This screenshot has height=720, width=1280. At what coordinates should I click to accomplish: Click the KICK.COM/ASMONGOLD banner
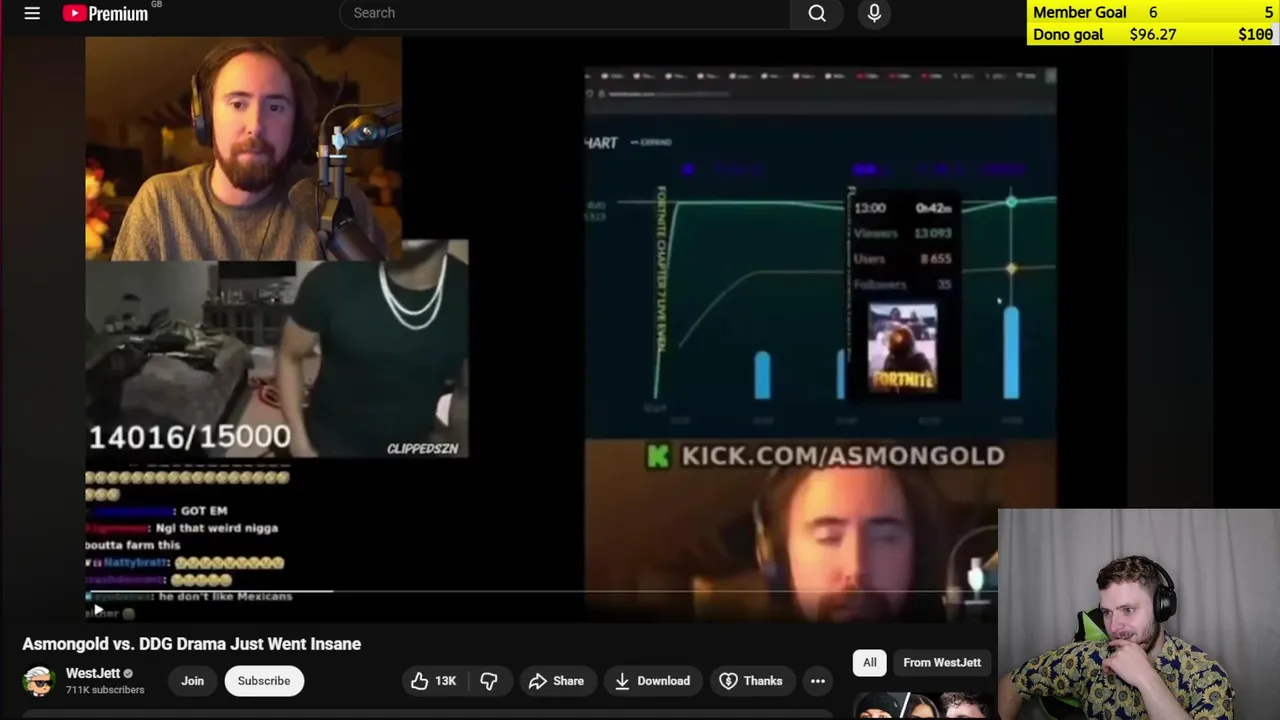(826, 456)
